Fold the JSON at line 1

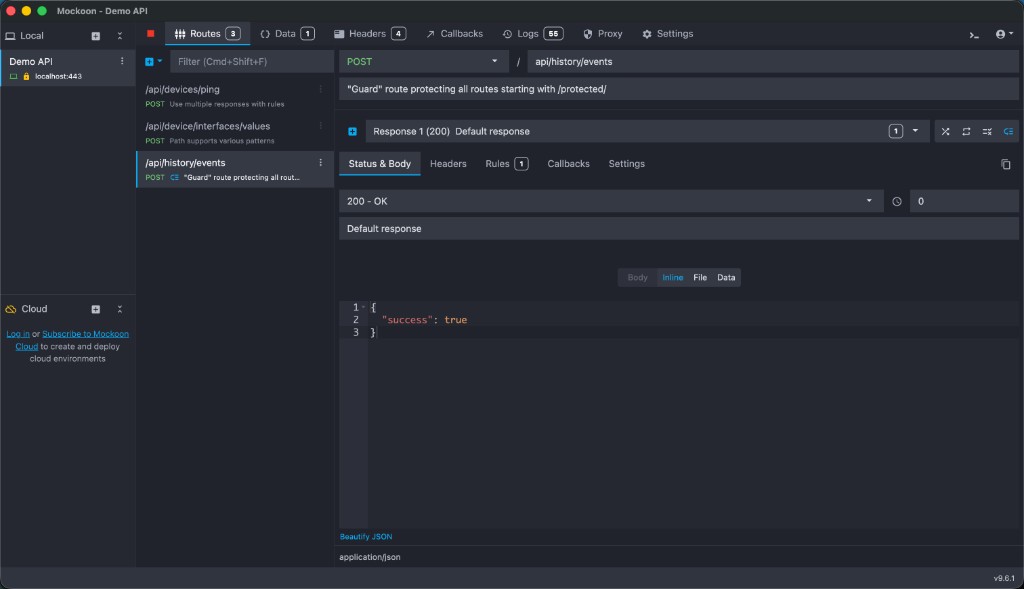tap(364, 307)
